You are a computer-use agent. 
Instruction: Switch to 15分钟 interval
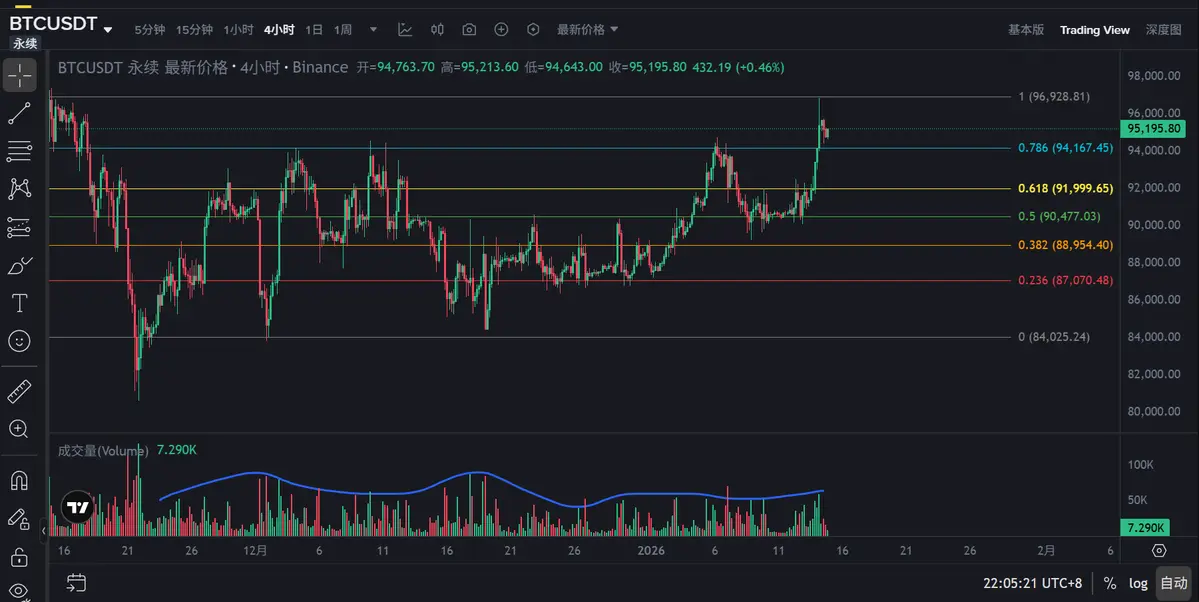pyautogui.click(x=194, y=30)
